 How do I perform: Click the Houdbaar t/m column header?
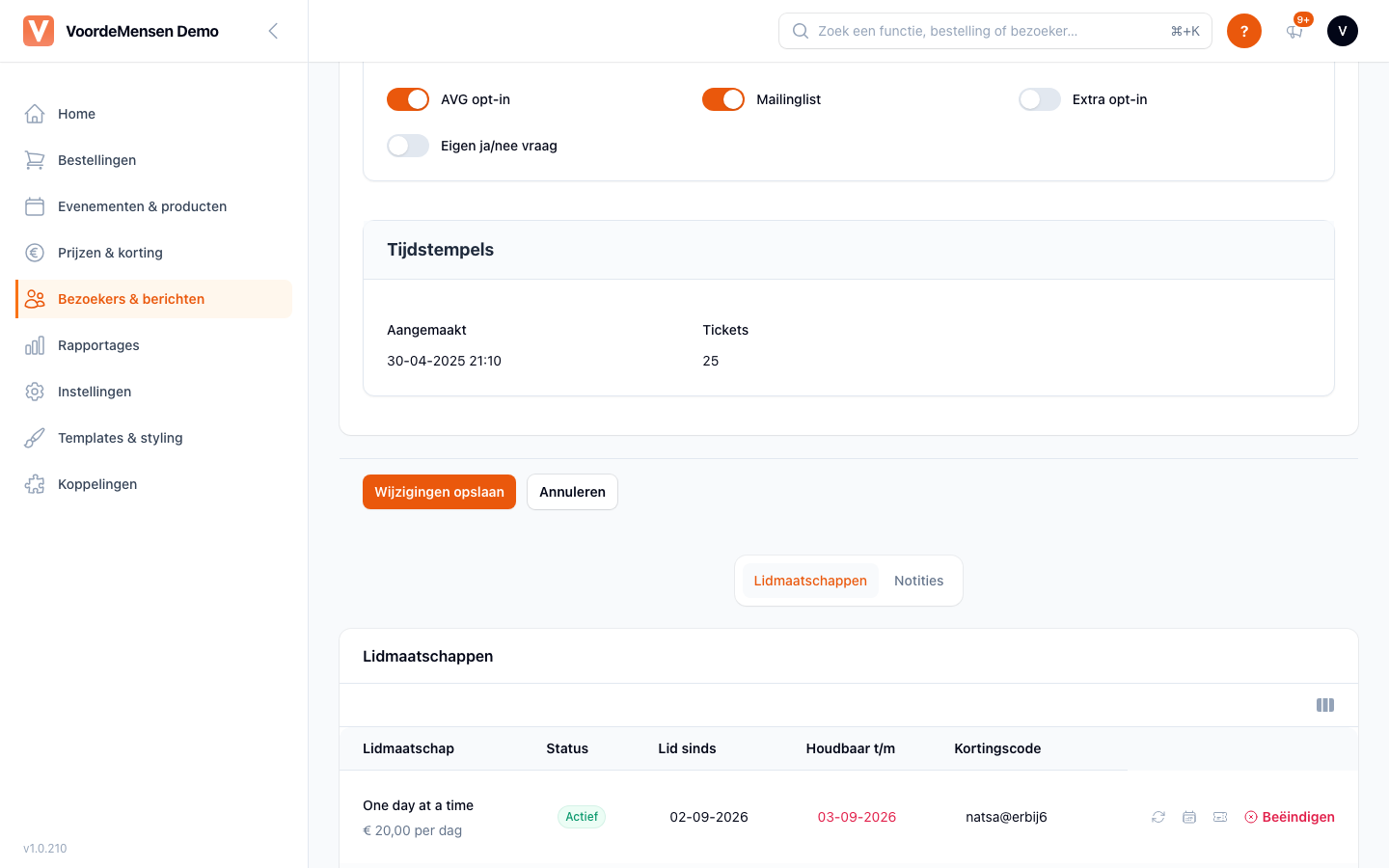click(x=851, y=748)
